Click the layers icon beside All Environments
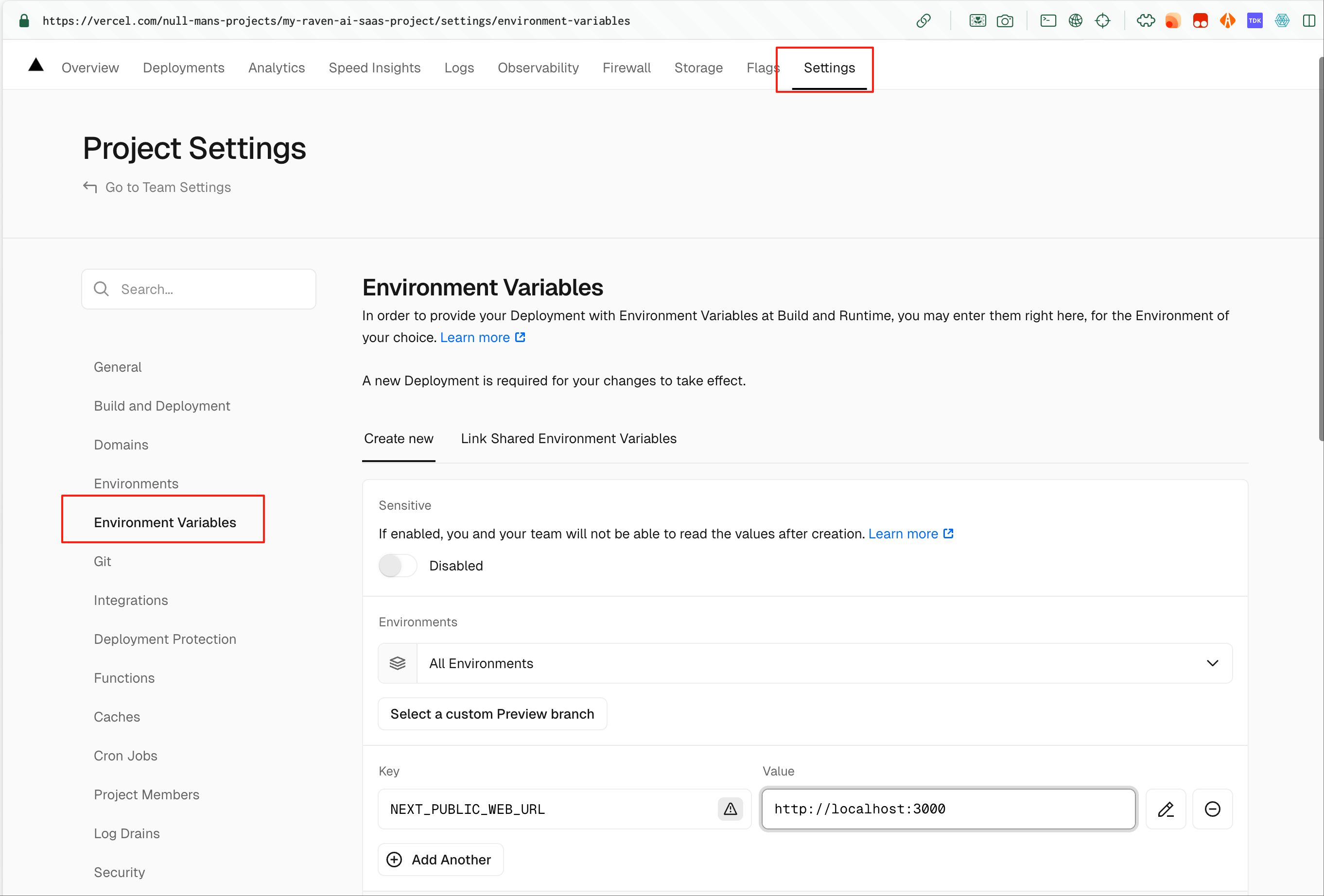Image resolution: width=1324 pixels, height=896 pixels. pos(398,663)
